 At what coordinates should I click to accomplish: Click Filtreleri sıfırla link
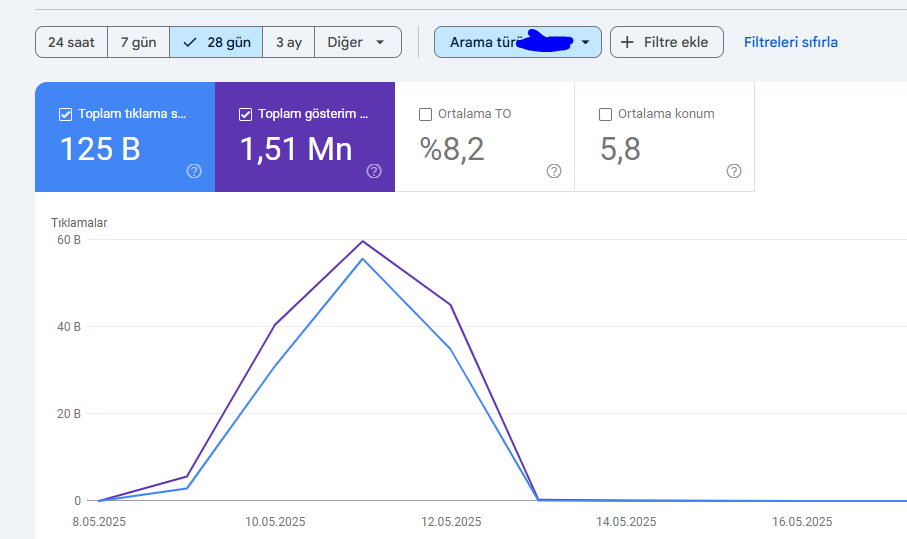790,42
